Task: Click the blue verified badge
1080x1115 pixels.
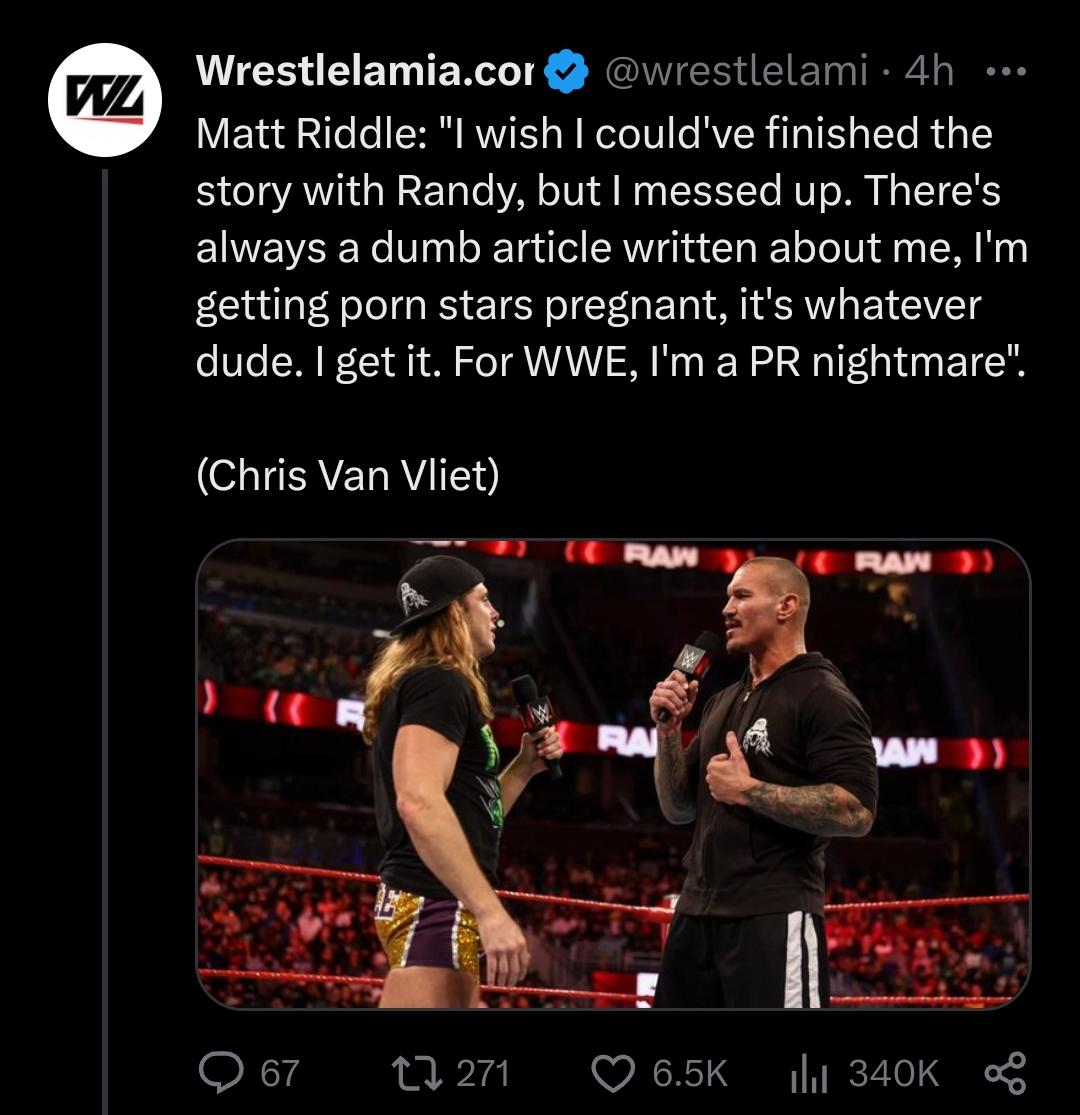Action: coord(567,71)
